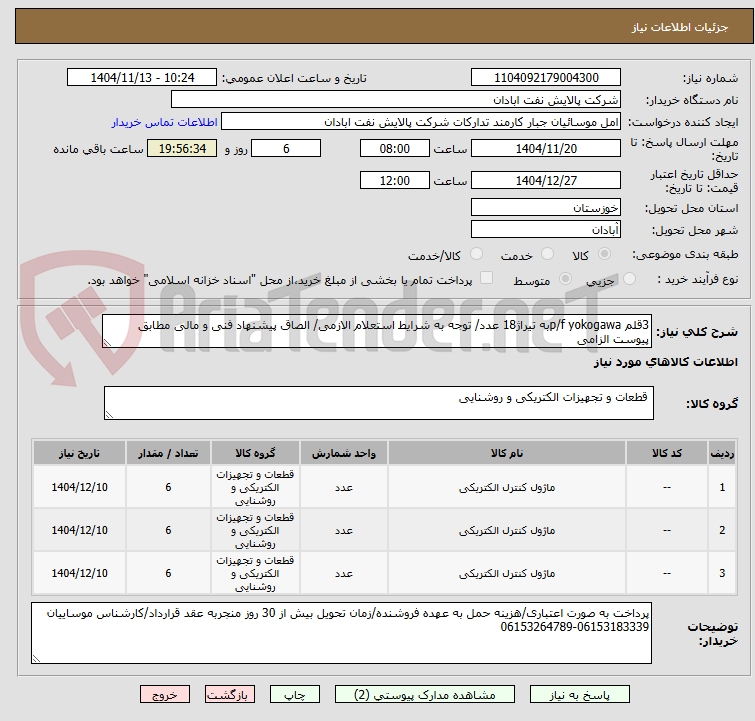The width and height of the screenshot is (755, 721).
Task: Open 'اطلاعات تماس خریدار' link
Action: pos(165,122)
